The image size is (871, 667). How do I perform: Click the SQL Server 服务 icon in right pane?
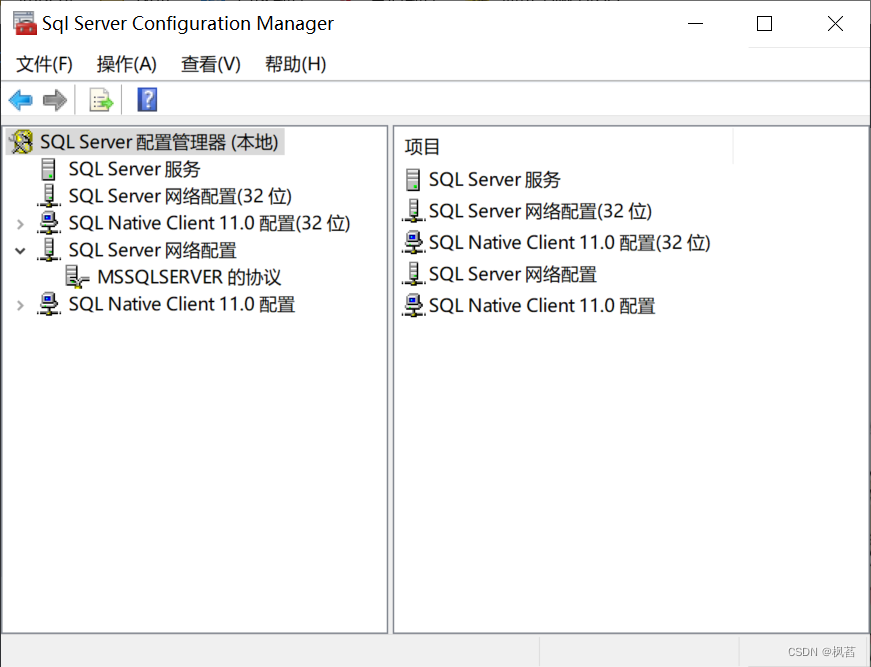point(413,180)
